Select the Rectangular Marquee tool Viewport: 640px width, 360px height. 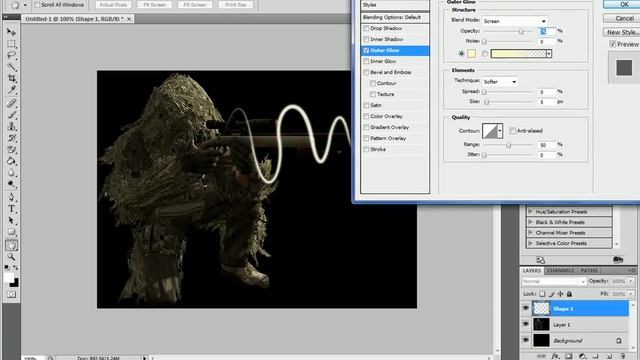[11, 44]
